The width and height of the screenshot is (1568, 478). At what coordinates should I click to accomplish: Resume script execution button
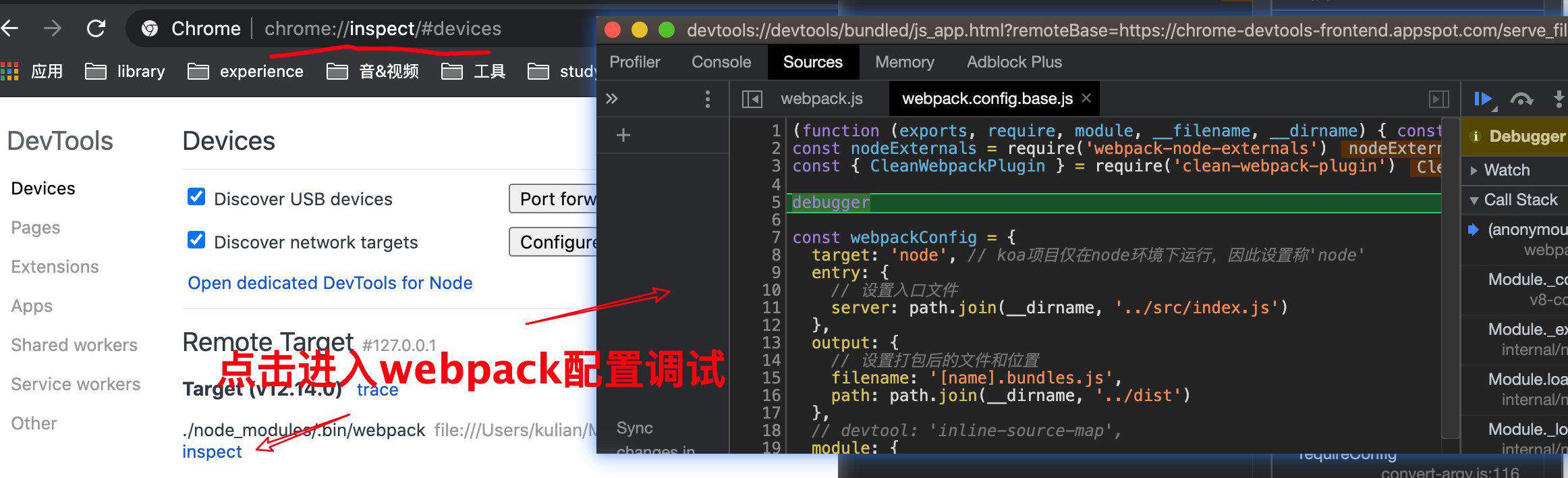pos(1484,99)
